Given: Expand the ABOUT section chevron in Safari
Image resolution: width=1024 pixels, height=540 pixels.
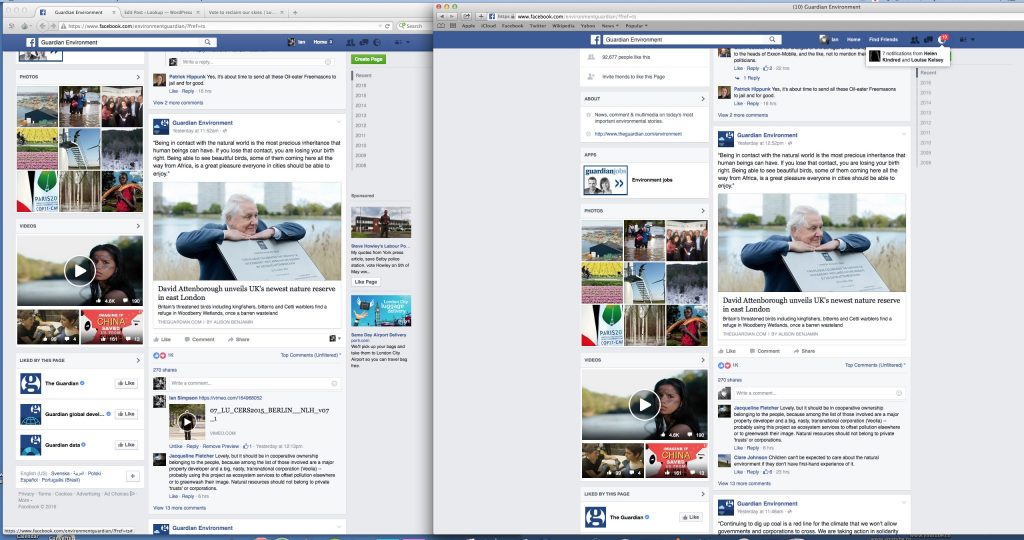Looking at the screenshot, I should click(703, 99).
